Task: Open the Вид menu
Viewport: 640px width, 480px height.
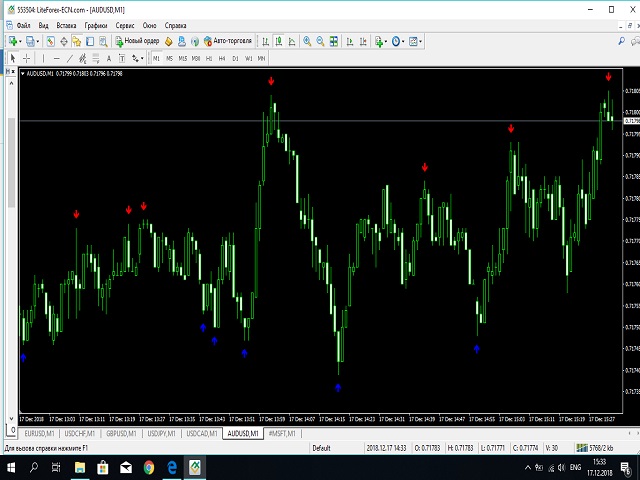Action: 43,25
